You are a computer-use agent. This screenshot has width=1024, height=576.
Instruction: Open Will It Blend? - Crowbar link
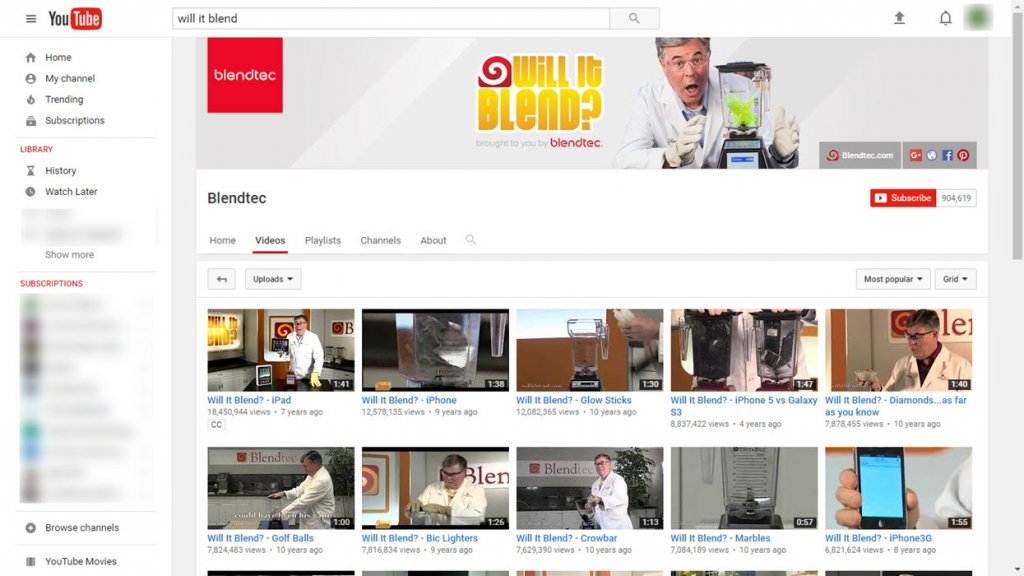click(566, 538)
